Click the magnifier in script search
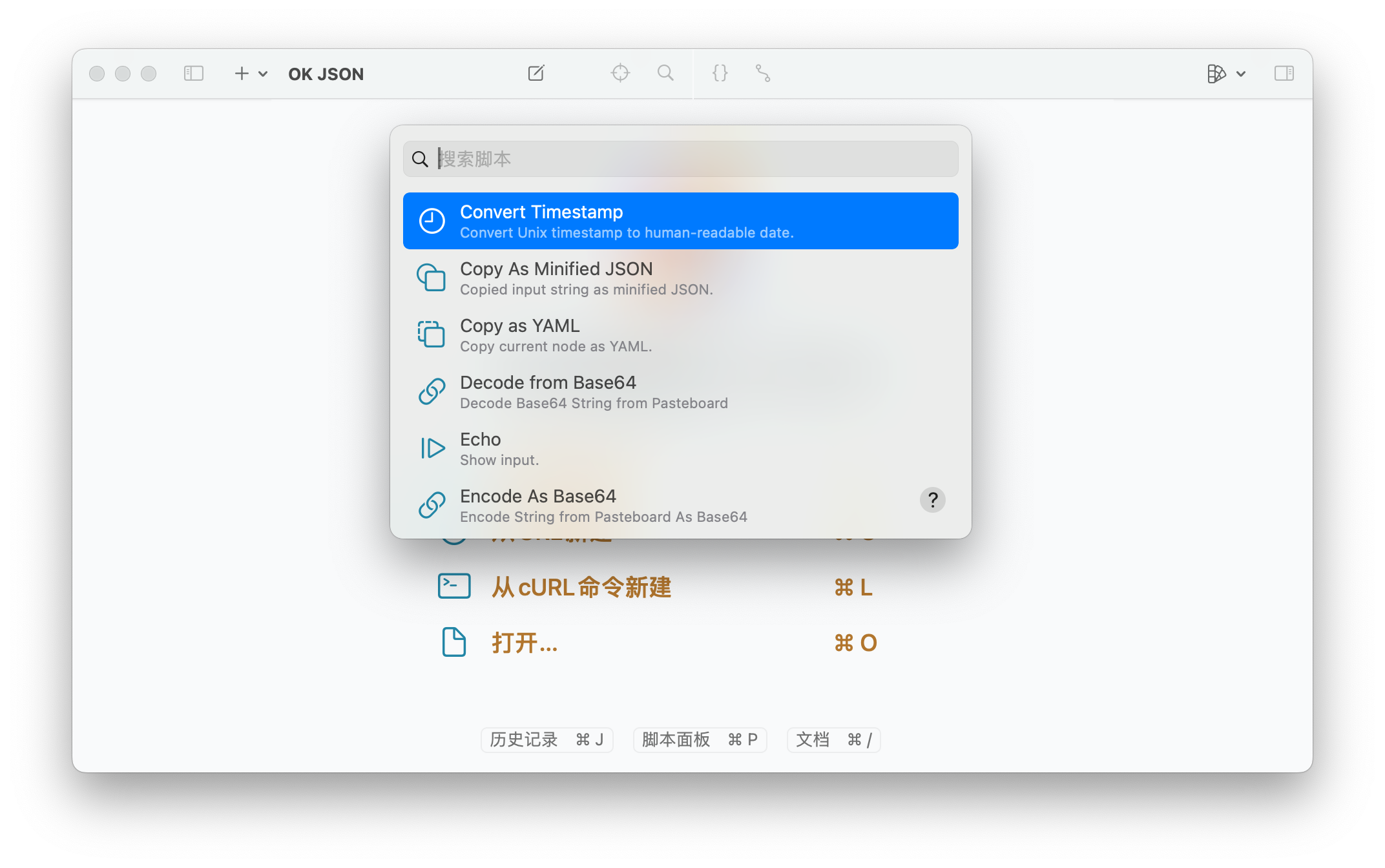Screen dimensions: 1385x868 point(420,159)
